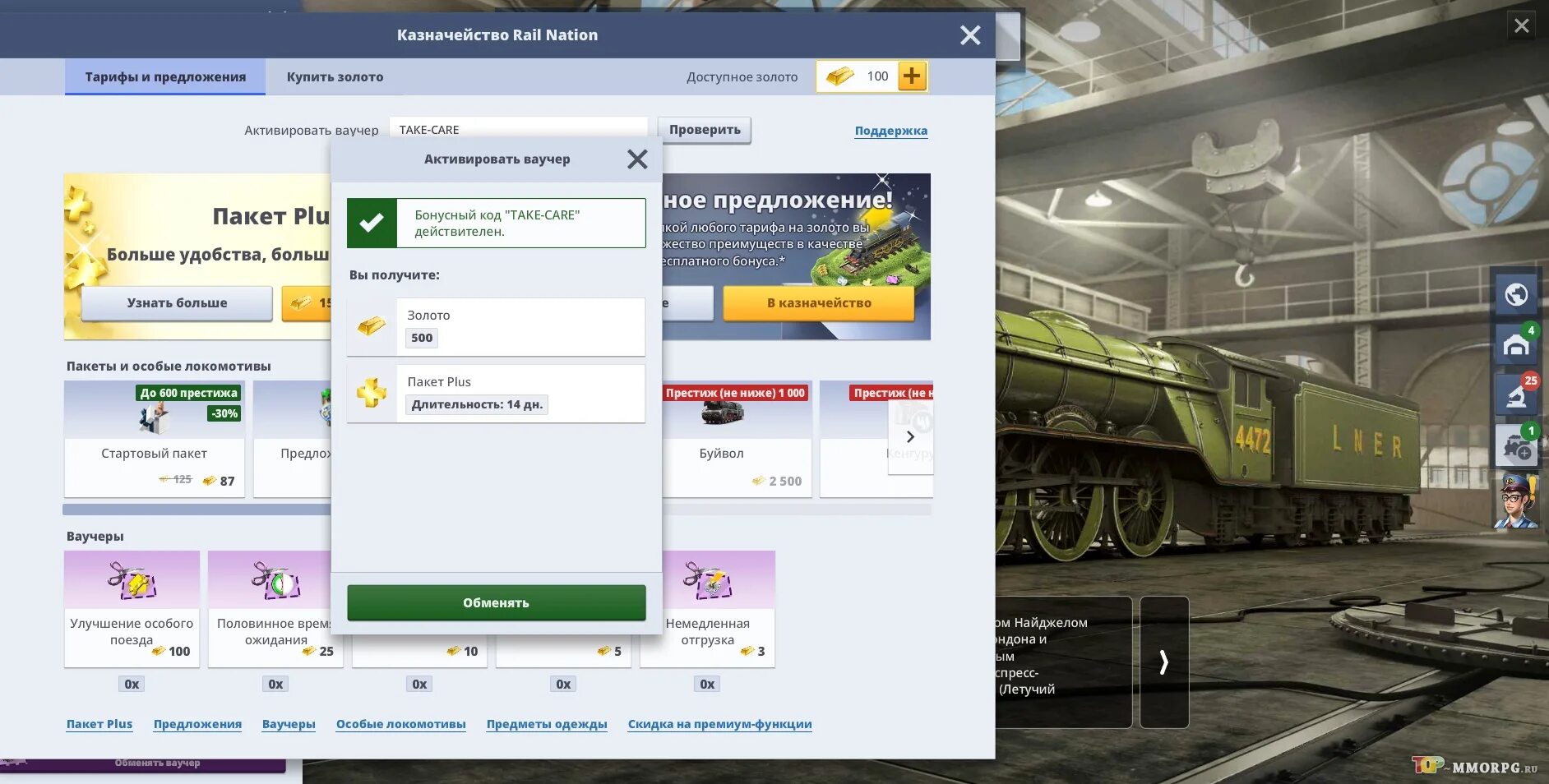This screenshot has width=1549, height=784.
Task: Click the Золото gold bar reward icon
Action: click(372, 326)
